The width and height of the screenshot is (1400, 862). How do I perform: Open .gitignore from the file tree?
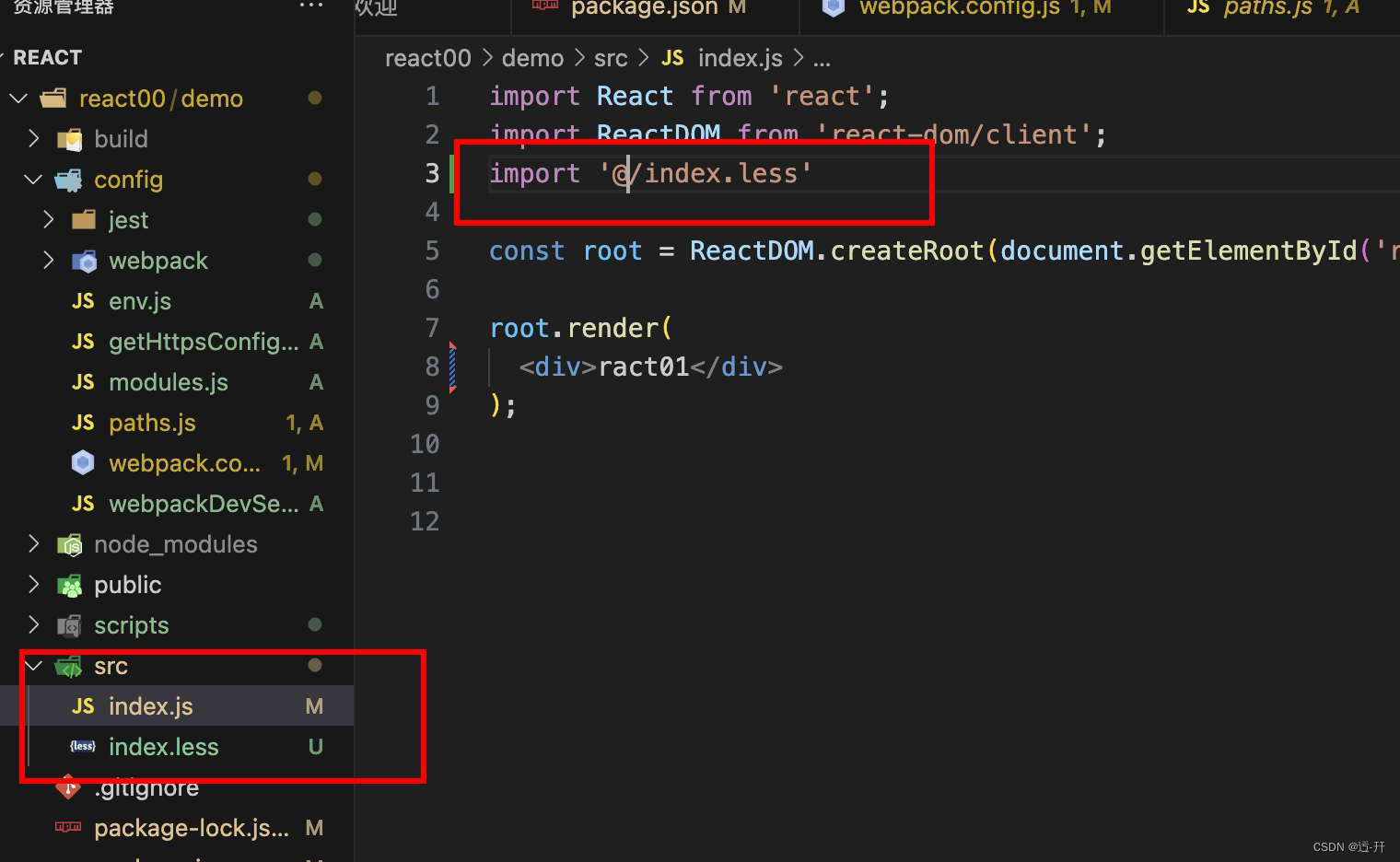point(146,787)
